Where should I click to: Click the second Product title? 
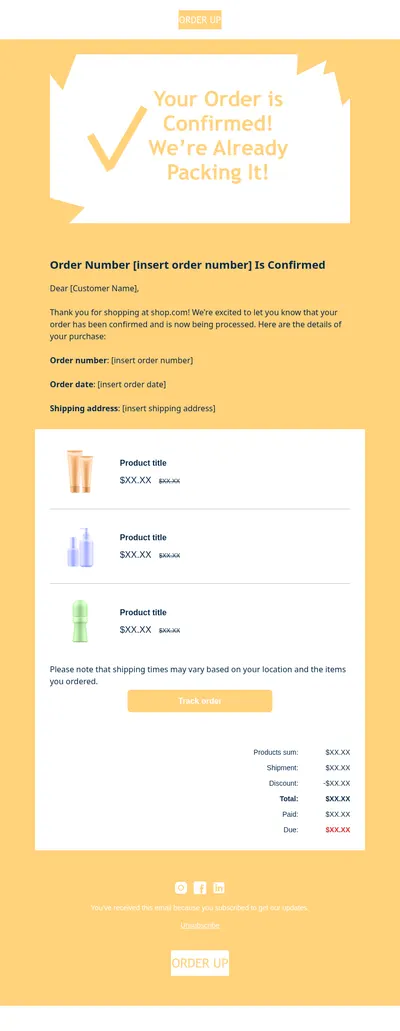[143, 537]
